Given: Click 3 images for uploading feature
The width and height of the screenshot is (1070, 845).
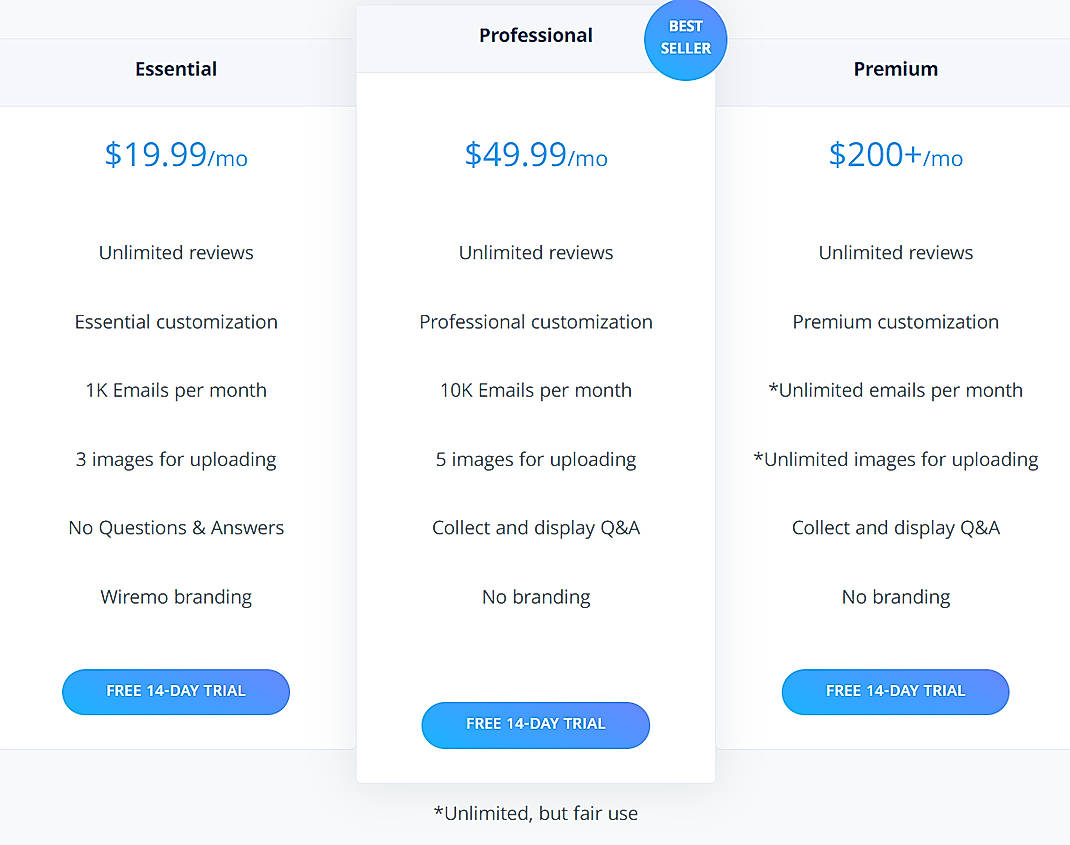Looking at the screenshot, I should click(x=176, y=459).
